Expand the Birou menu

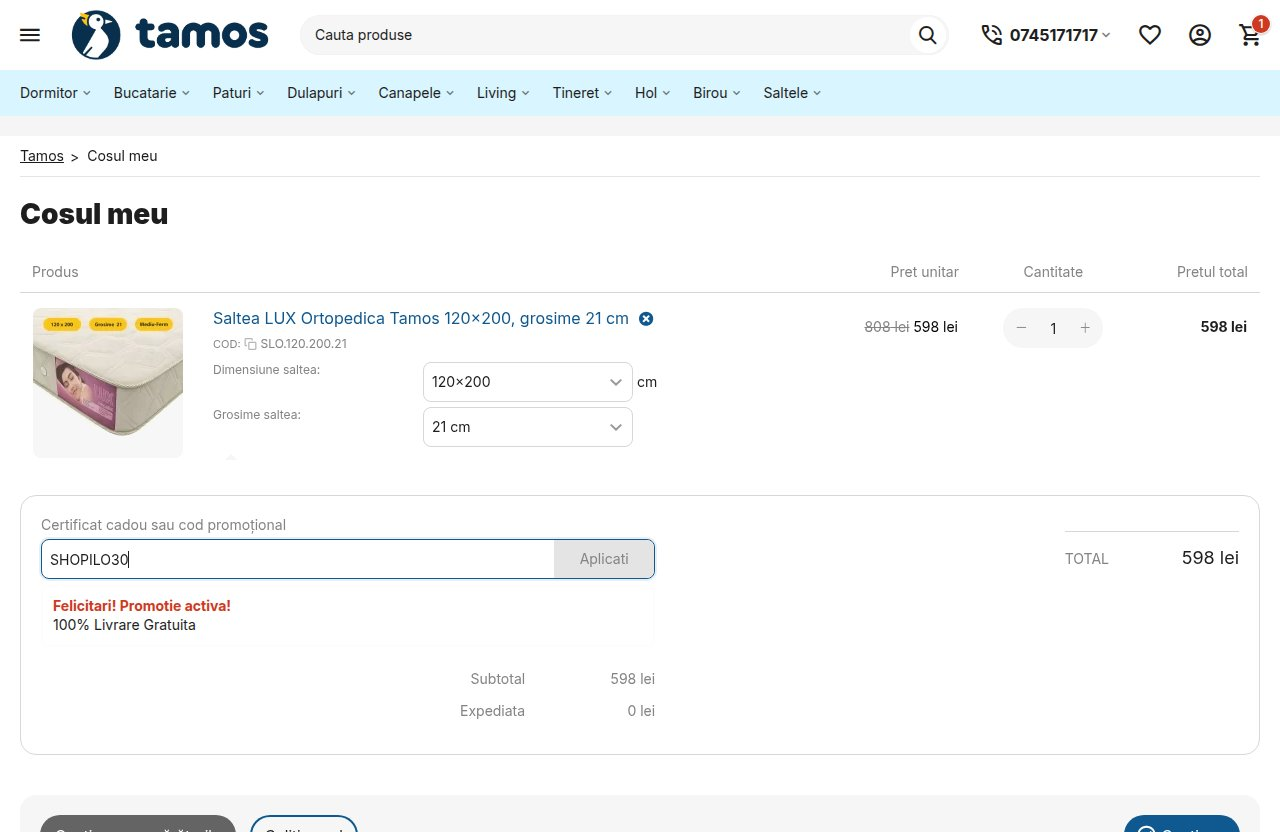pyautogui.click(x=717, y=93)
